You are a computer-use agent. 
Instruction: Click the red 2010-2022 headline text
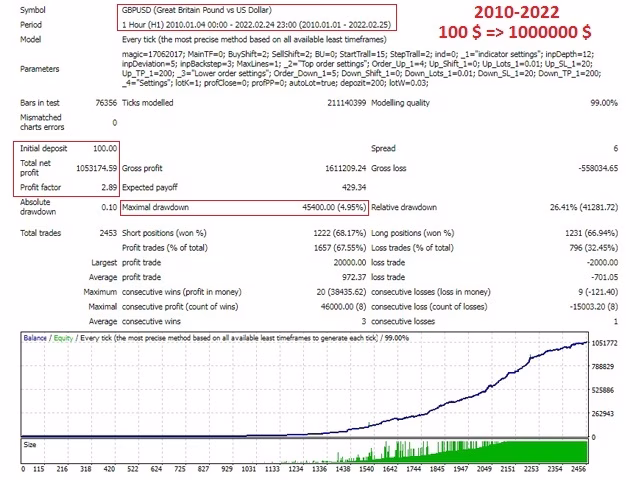pyautogui.click(x=516, y=13)
